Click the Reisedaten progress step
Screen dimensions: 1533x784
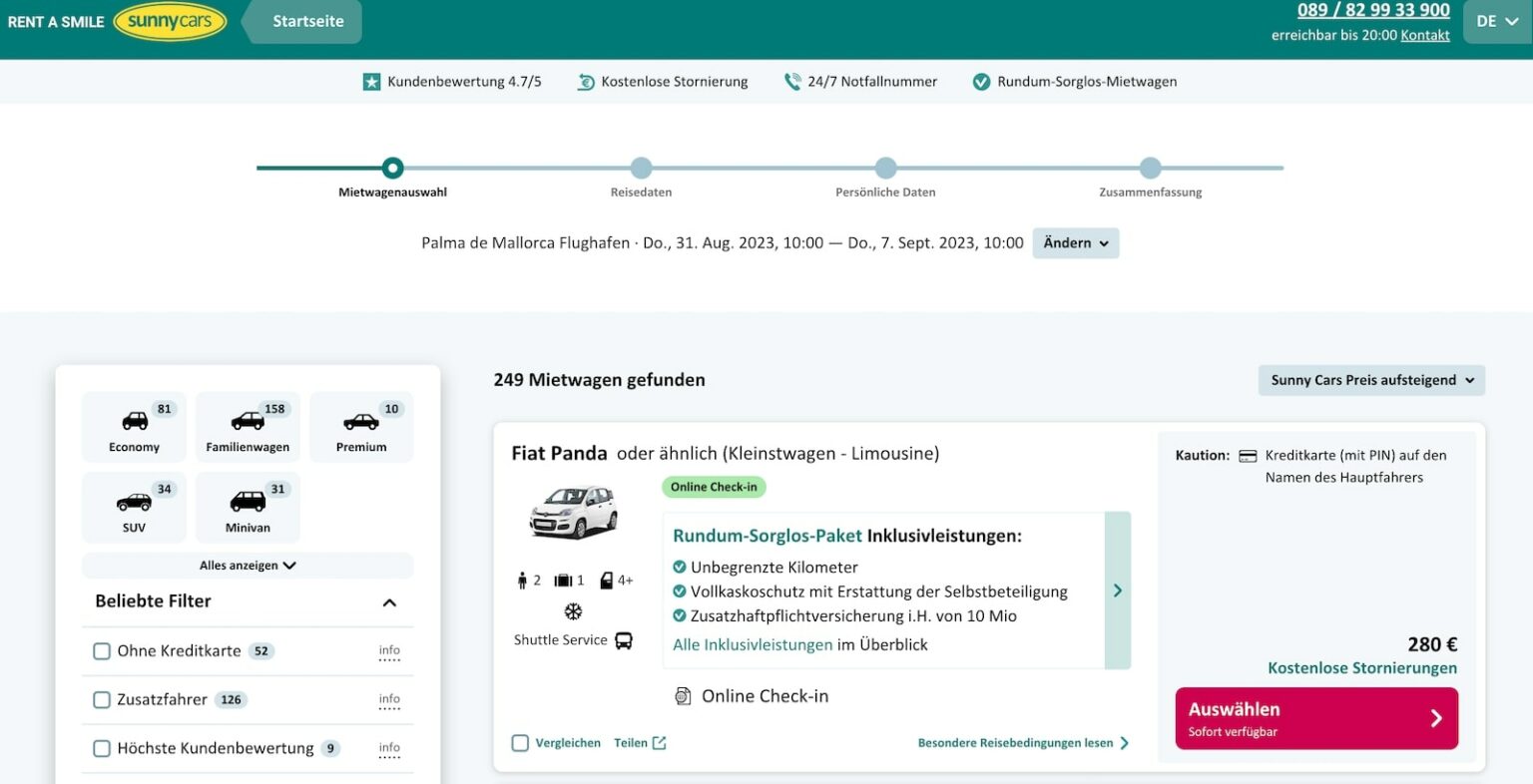click(641, 169)
